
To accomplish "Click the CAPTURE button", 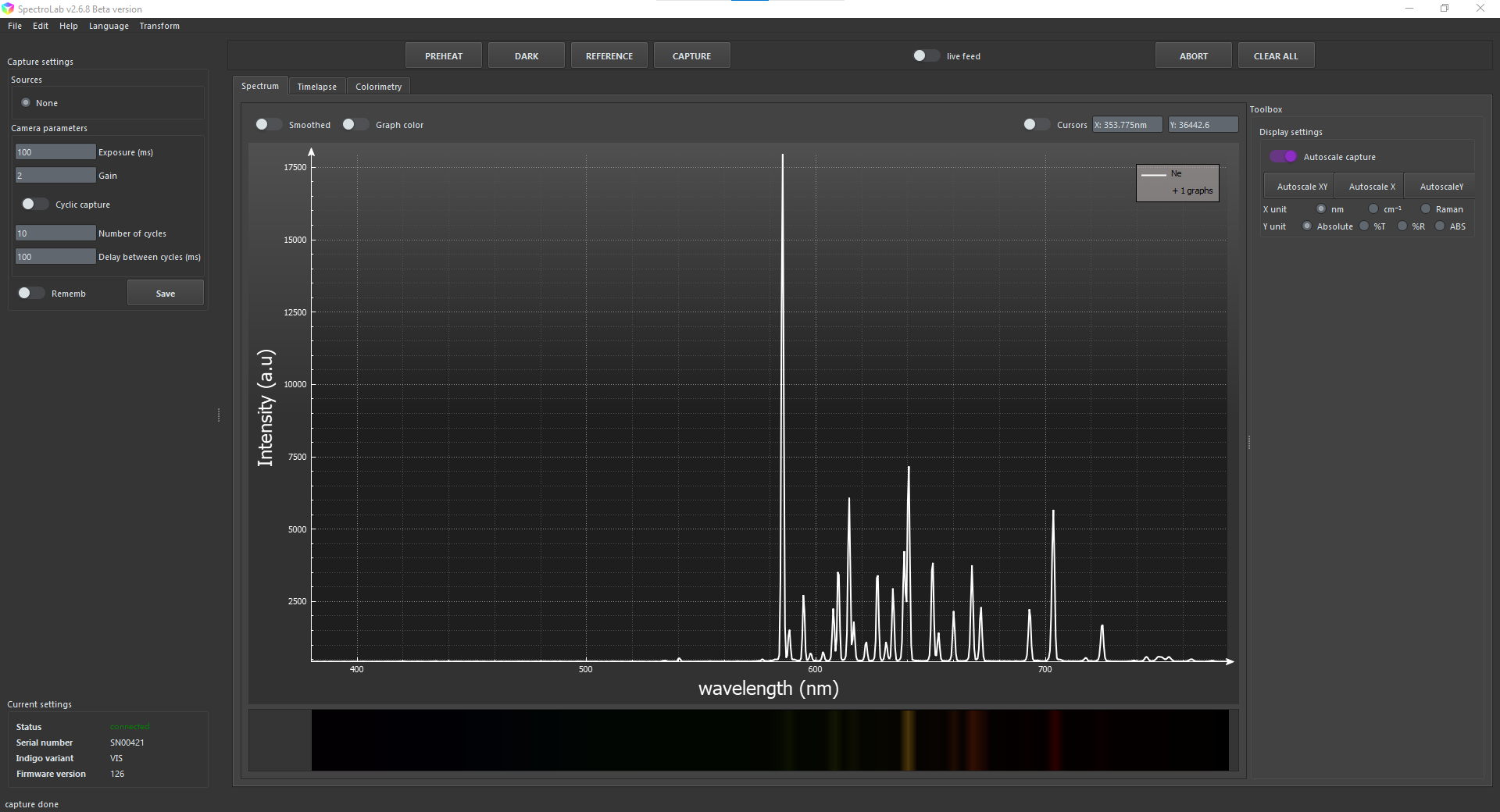I will pos(692,56).
